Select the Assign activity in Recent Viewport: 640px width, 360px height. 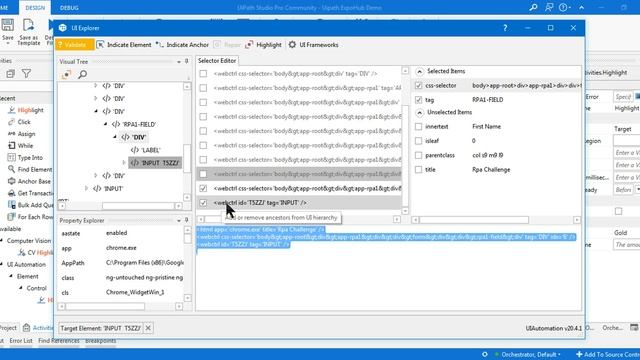click(22, 134)
